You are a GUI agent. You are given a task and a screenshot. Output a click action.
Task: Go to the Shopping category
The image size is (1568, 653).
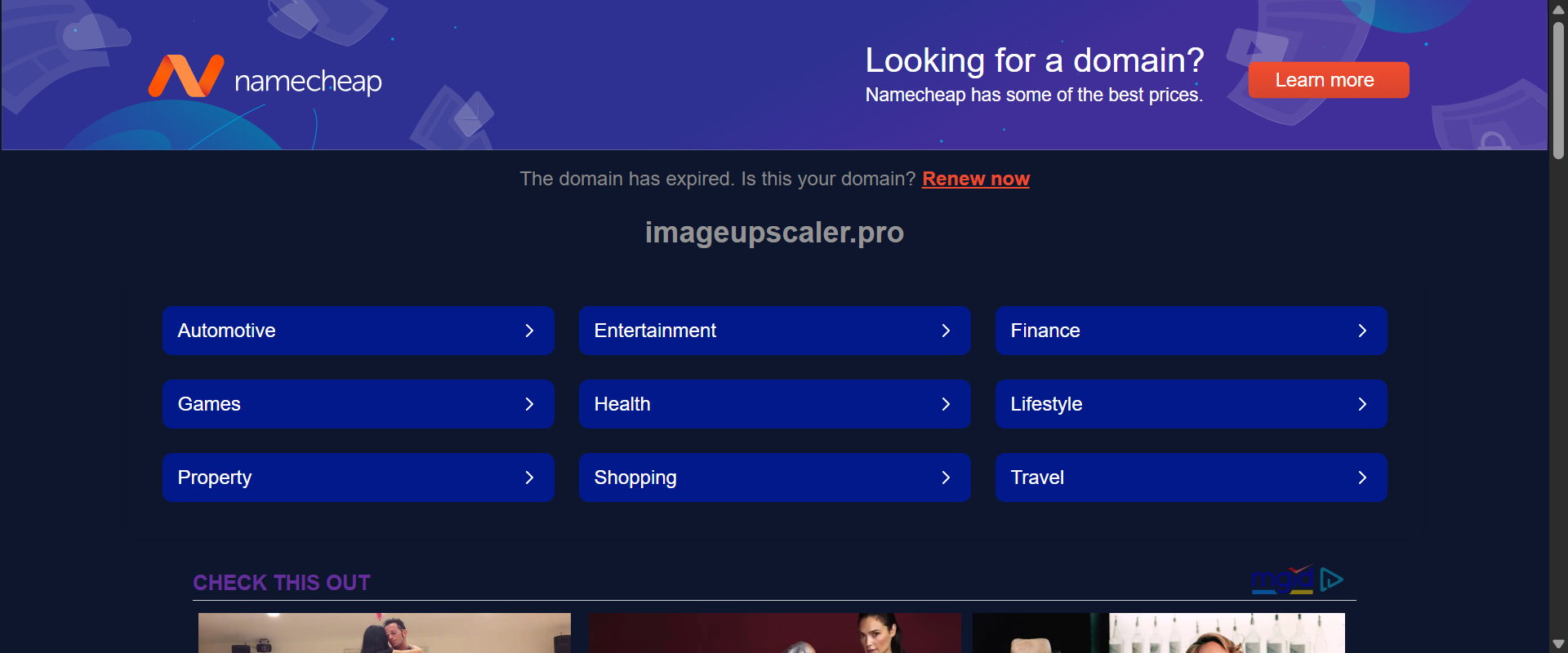(x=775, y=478)
